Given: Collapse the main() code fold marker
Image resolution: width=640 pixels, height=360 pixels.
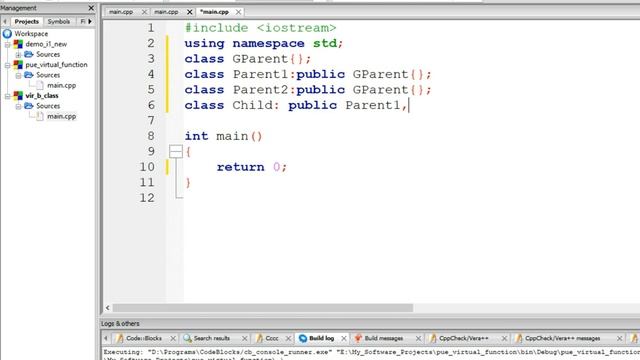Looking at the screenshot, I should click(x=176, y=151).
